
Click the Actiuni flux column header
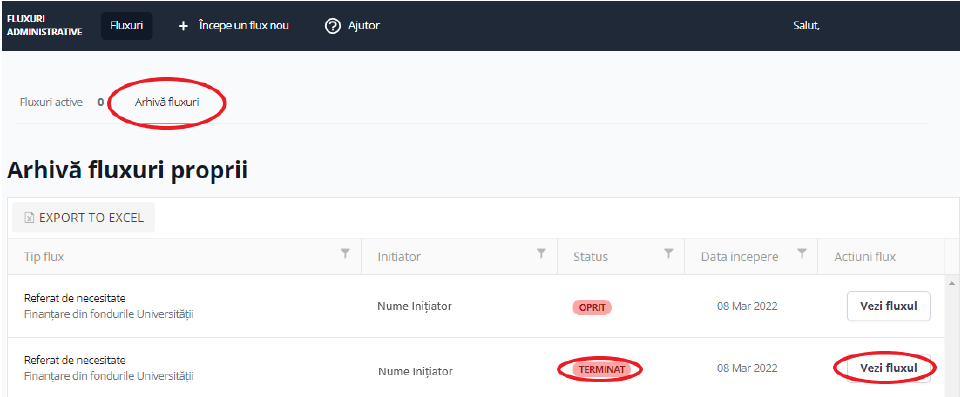pyautogui.click(x=865, y=257)
